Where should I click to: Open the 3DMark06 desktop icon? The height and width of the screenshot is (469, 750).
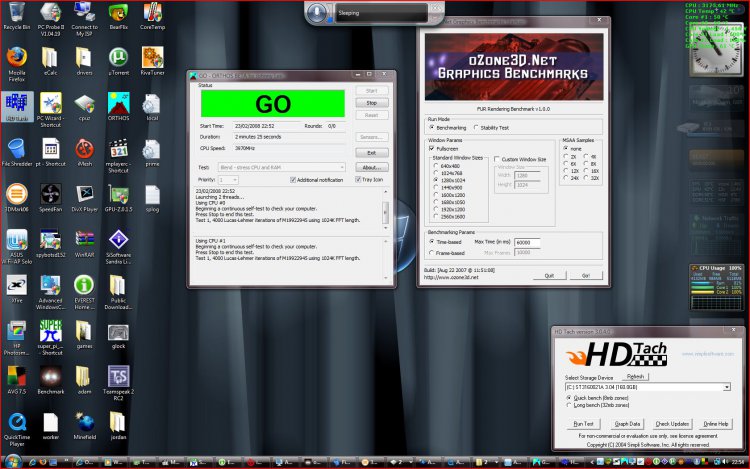17,197
